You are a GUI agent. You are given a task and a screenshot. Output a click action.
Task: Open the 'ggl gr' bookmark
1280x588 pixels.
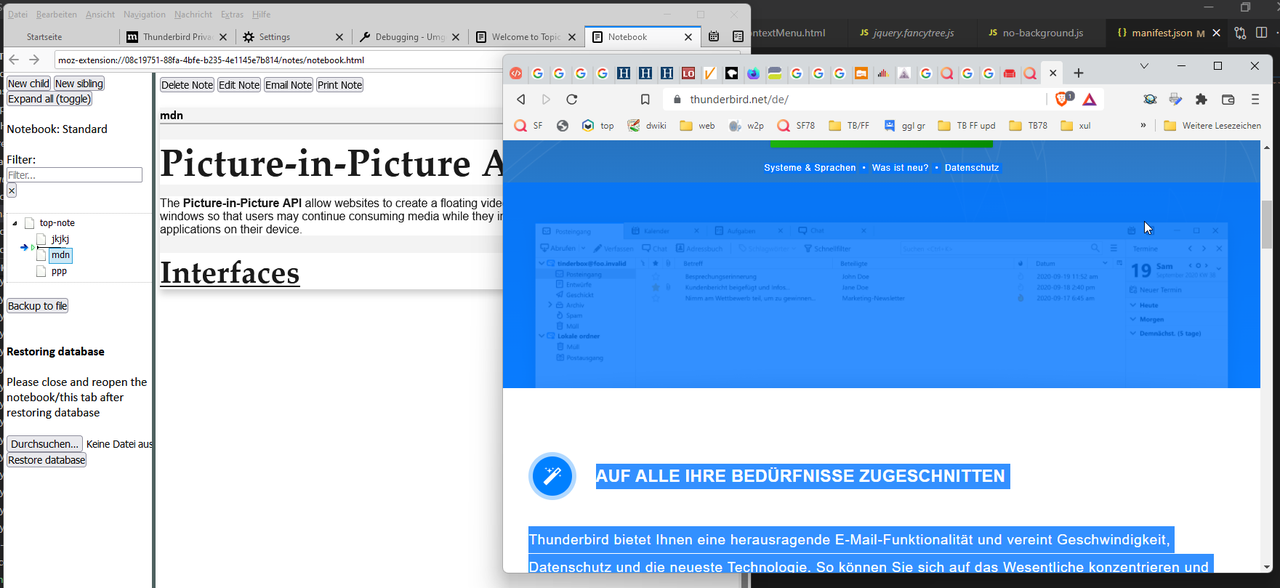coord(903,126)
